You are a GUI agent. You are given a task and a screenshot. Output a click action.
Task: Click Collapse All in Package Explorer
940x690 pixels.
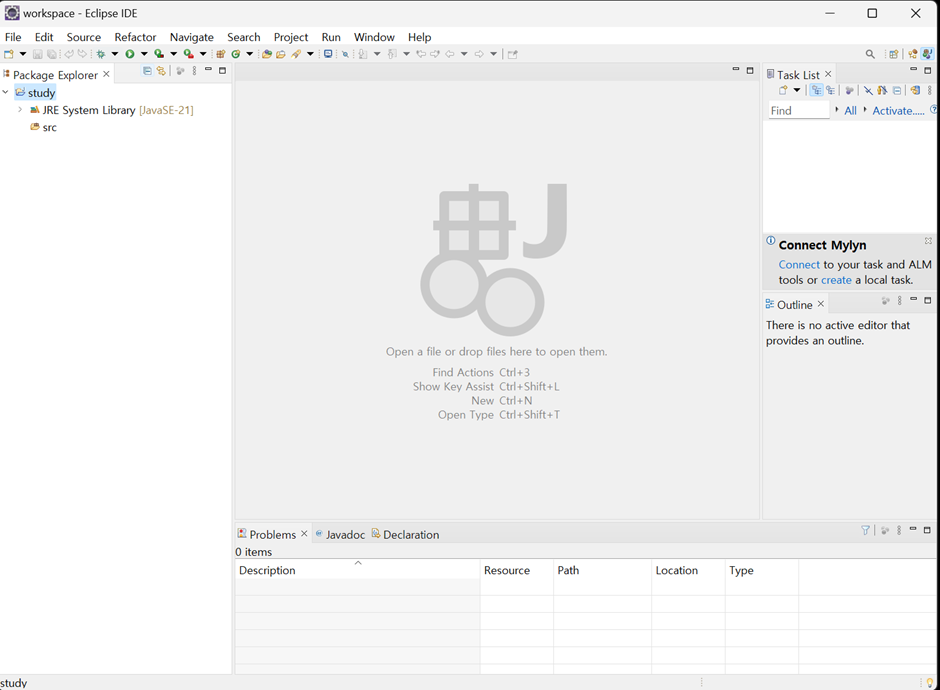pos(147,71)
